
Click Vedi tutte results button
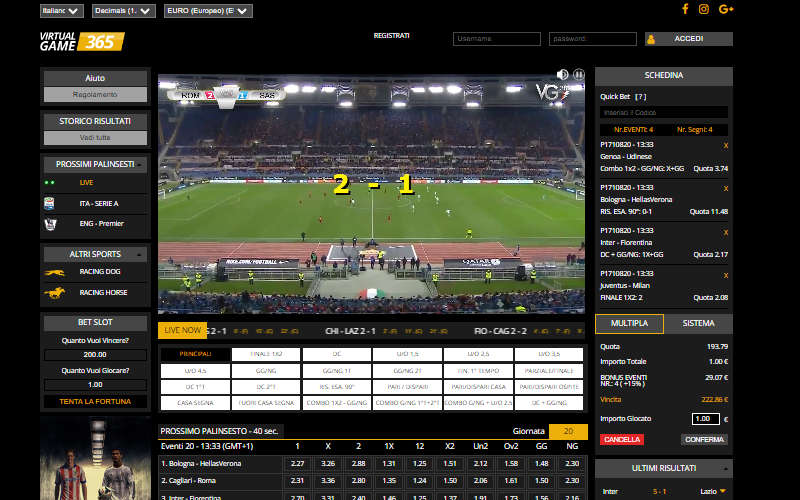pyautogui.click(x=95, y=138)
